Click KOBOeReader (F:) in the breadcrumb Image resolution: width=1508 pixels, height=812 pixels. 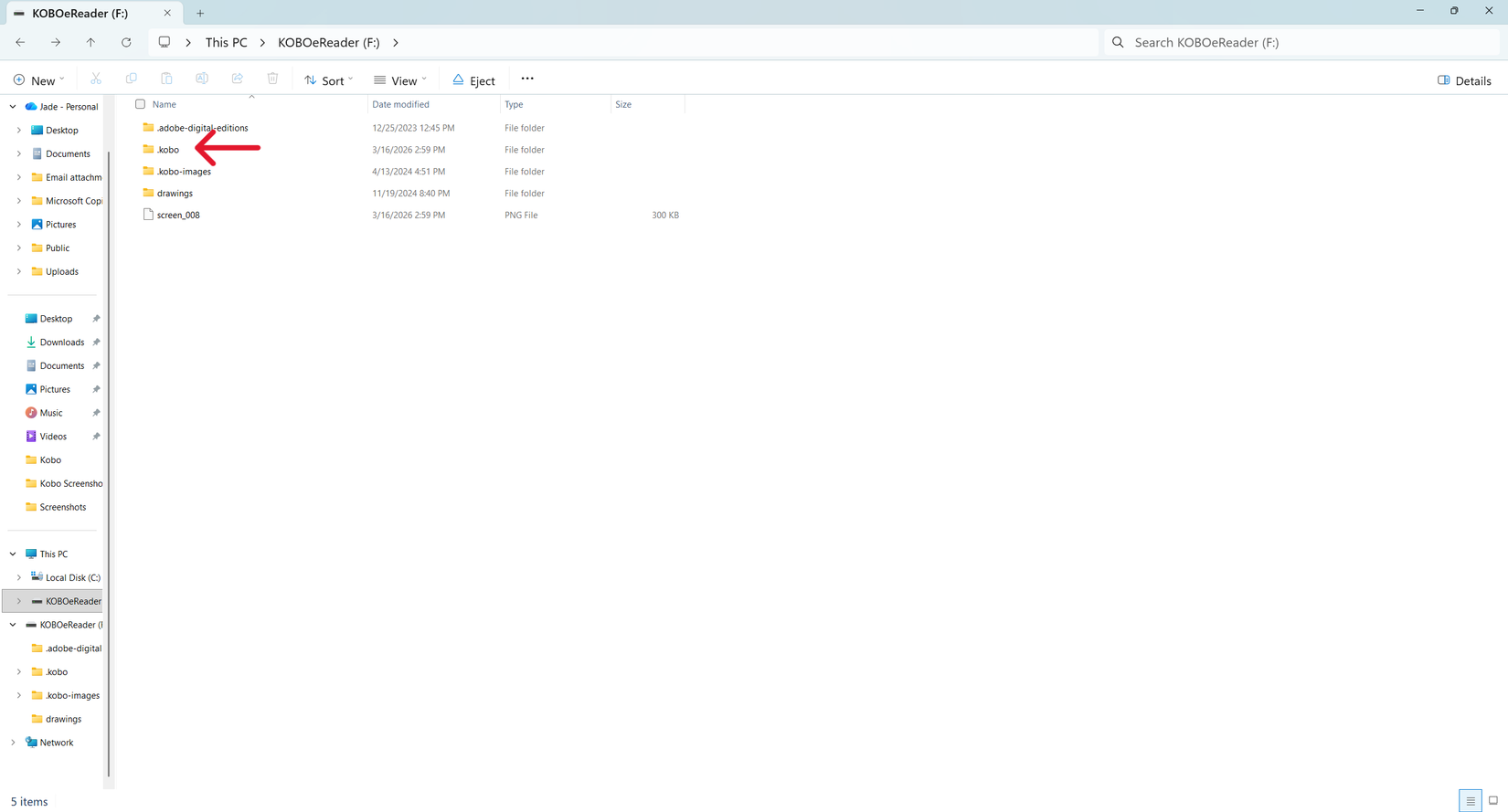(x=329, y=42)
